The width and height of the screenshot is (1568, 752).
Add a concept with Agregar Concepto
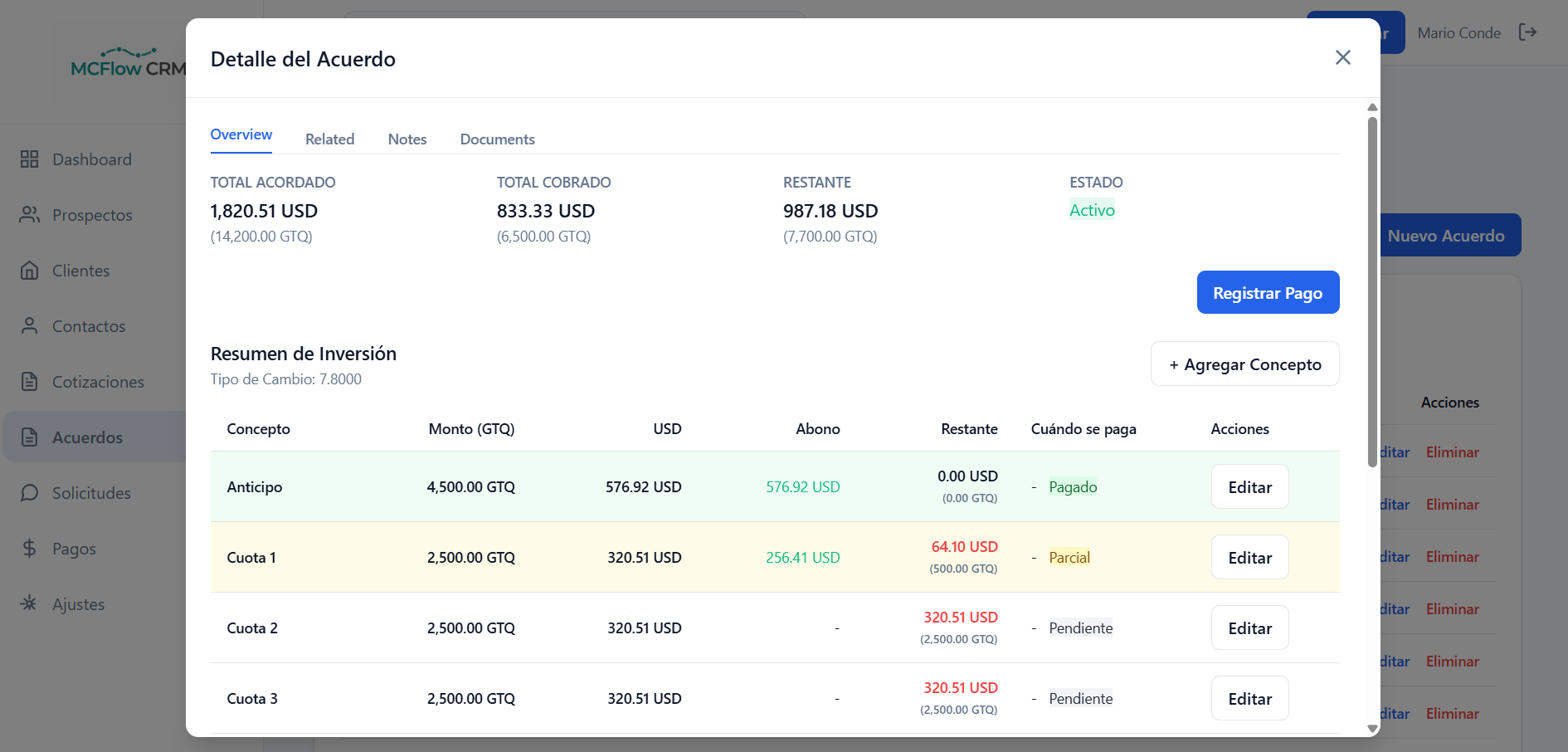click(x=1244, y=364)
